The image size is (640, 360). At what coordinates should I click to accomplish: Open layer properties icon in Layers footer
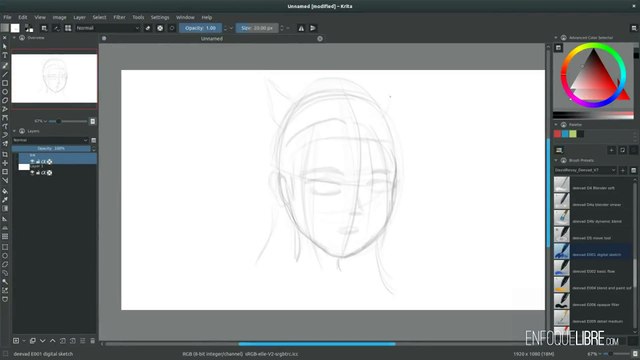coord(82,340)
